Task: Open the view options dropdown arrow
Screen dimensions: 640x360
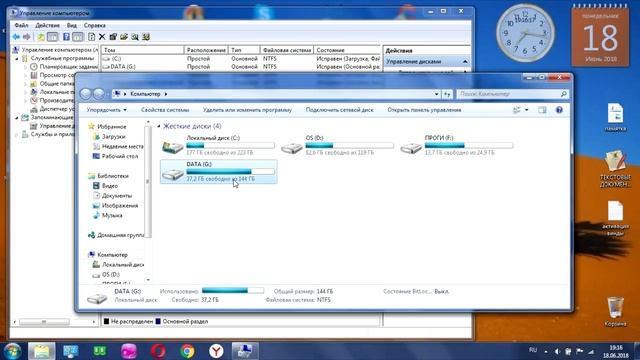Action: click(527, 110)
